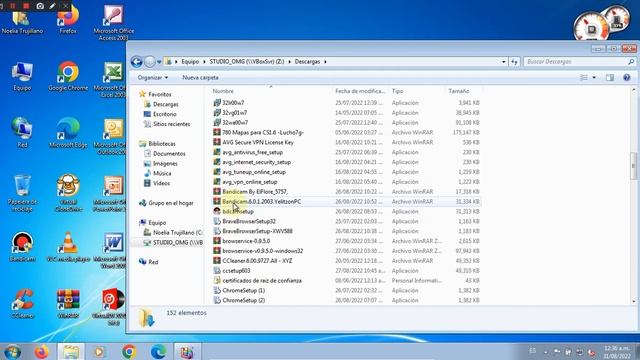Screen dimensions: 640x360
Task: Select Red in the navigation pane
Action: click(153, 262)
